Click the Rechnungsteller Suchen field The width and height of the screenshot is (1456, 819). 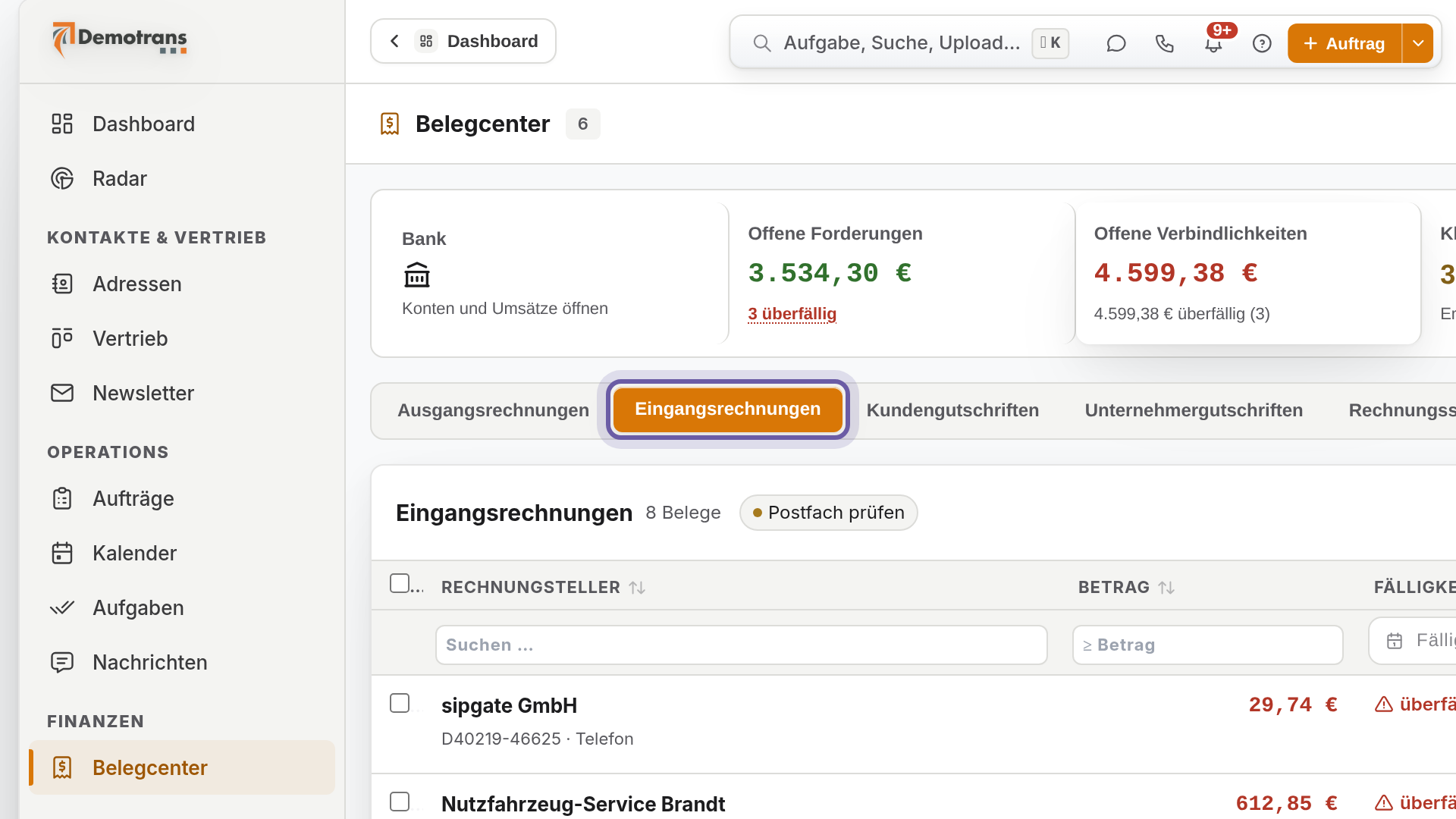(742, 645)
